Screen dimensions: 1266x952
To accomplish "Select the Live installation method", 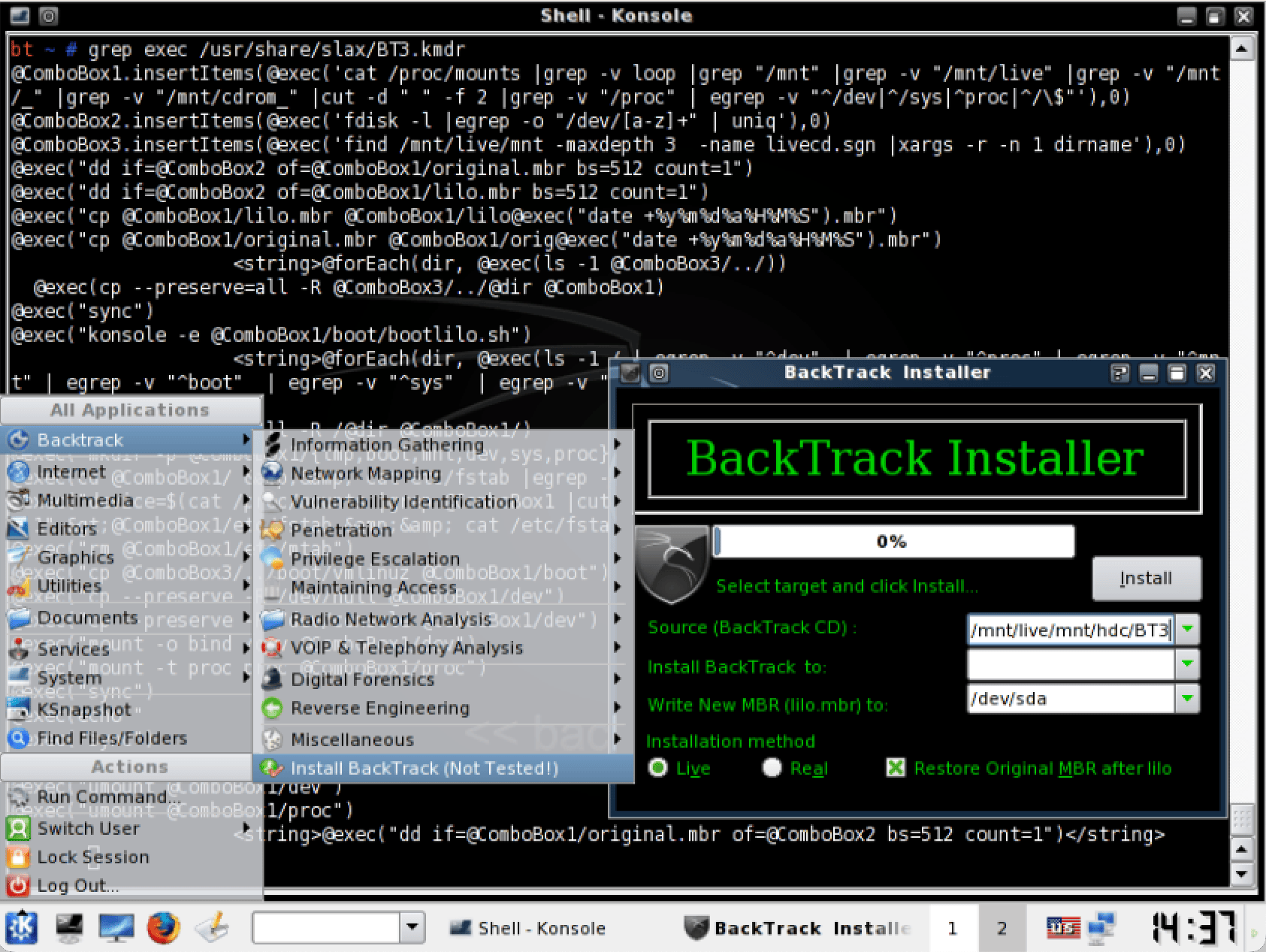I will (x=658, y=768).
